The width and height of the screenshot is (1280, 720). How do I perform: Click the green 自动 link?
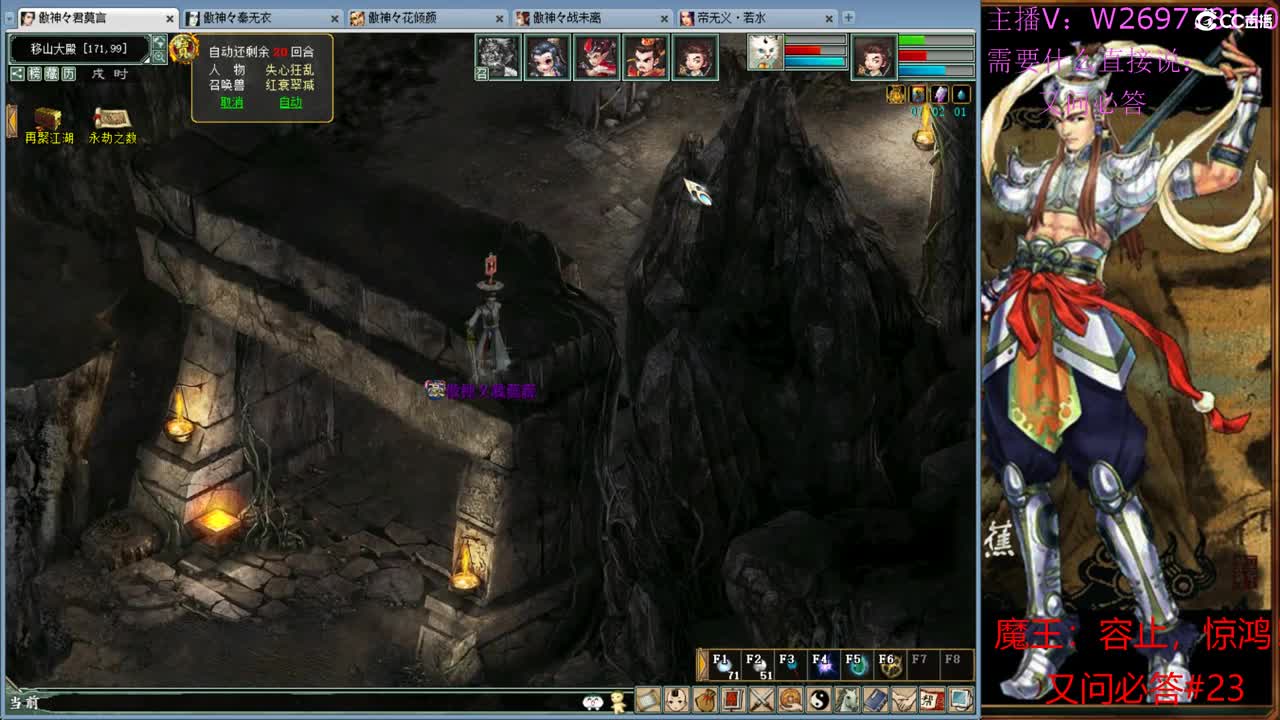coord(290,102)
